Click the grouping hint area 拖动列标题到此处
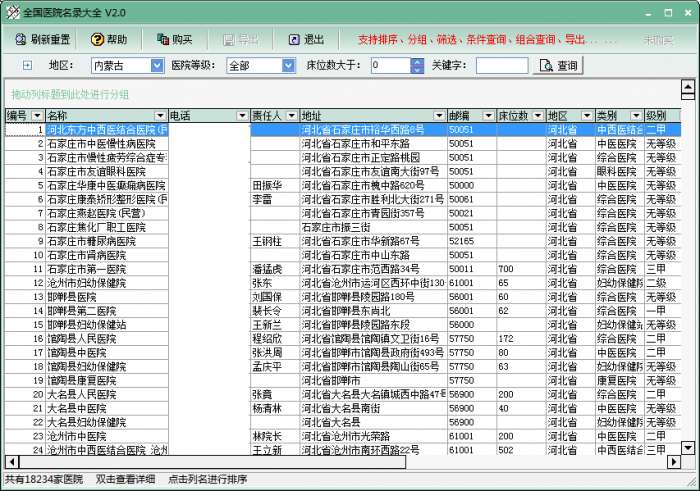Viewport: 700px width, 491px height. click(70, 94)
